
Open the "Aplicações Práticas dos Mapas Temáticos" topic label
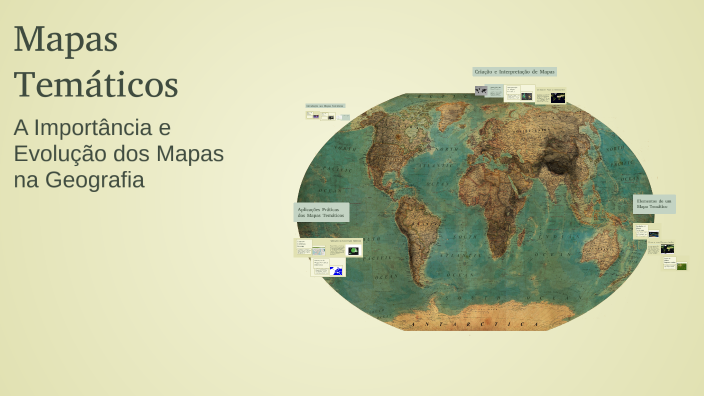pyautogui.click(x=321, y=212)
